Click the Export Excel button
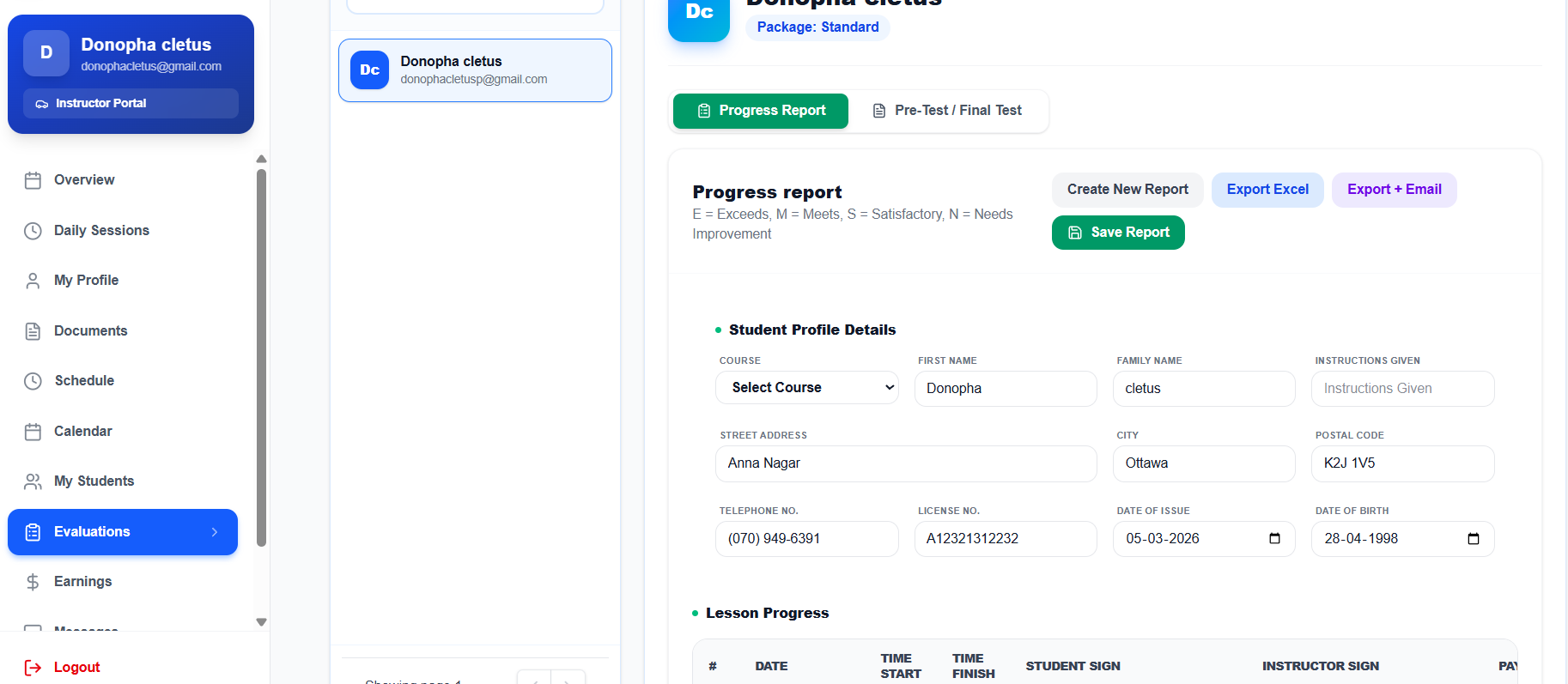Image resolution: width=1568 pixels, height=684 pixels. (1267, 190)
